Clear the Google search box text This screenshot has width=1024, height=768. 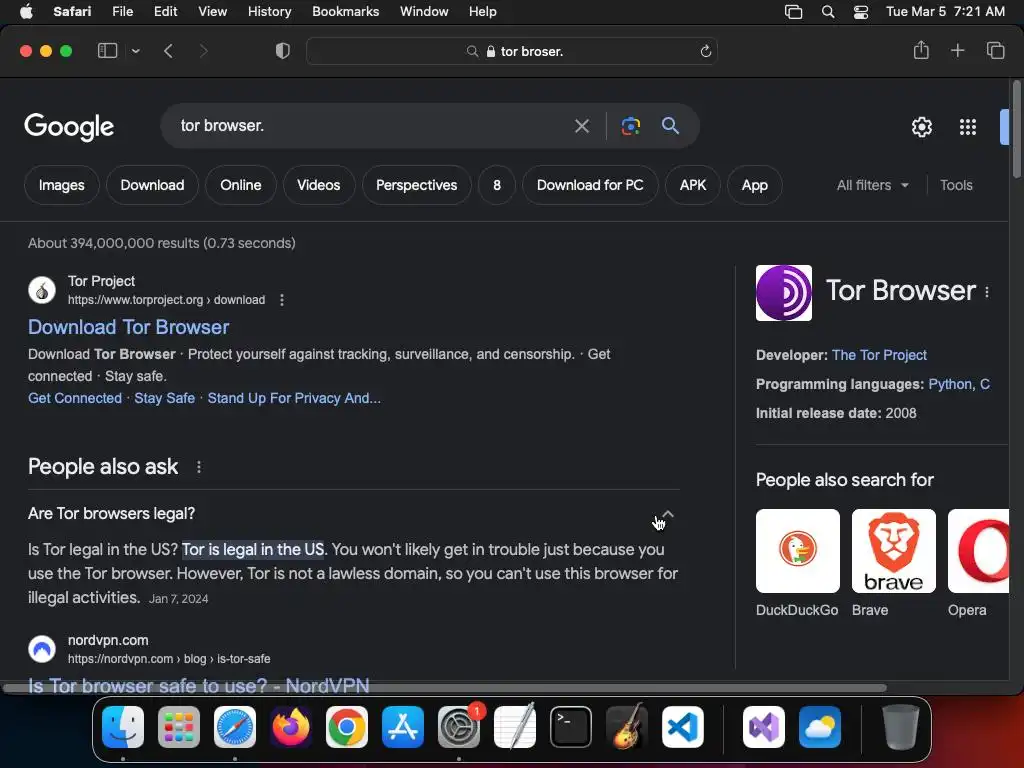pyautogui.click(x=581, y=126)
